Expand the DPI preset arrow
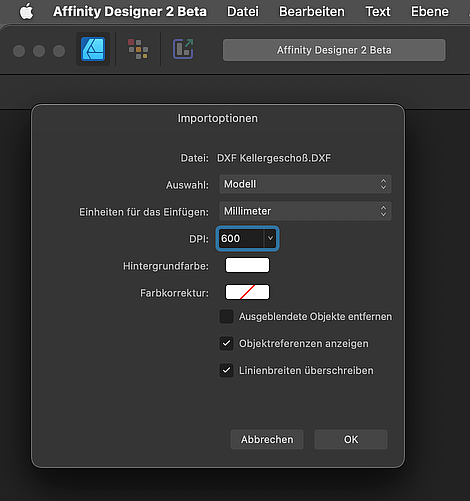This screenshot has width=470, height=501. tap(270, 238)
